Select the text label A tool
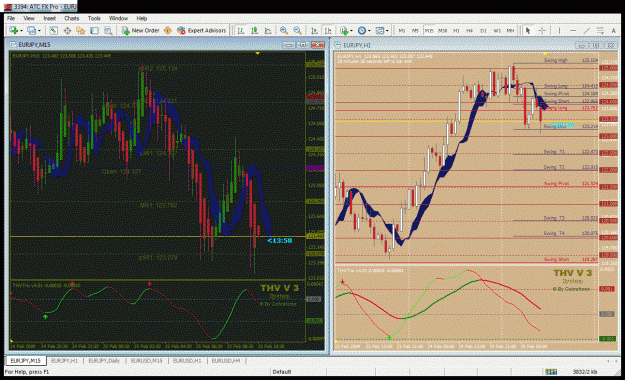 613,30
